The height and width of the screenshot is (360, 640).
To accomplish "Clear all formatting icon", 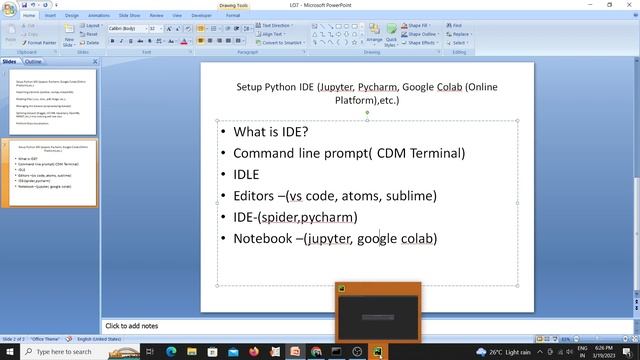I will [188, 29].
